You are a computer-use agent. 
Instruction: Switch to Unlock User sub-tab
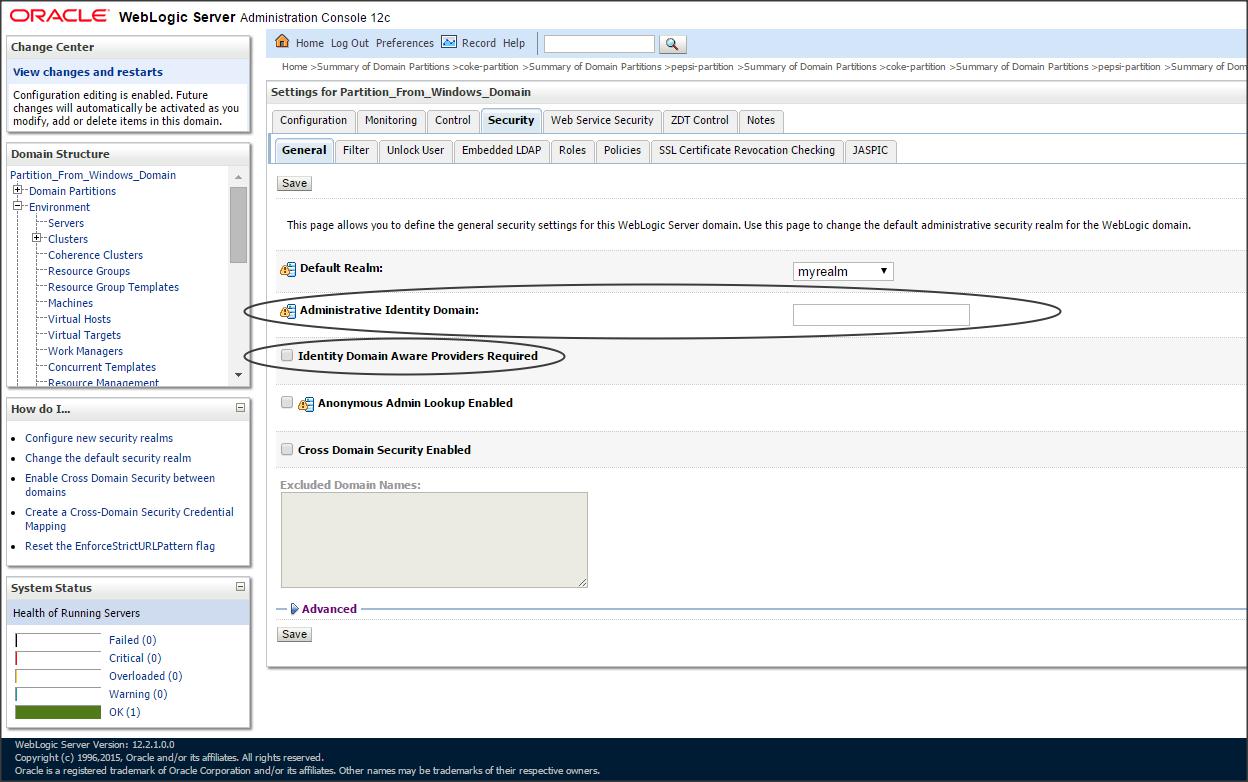click(x=415, y=150)
